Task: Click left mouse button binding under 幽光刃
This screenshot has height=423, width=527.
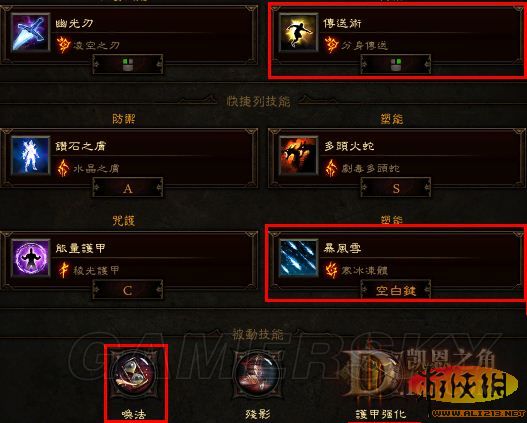Action: [128, 65]
